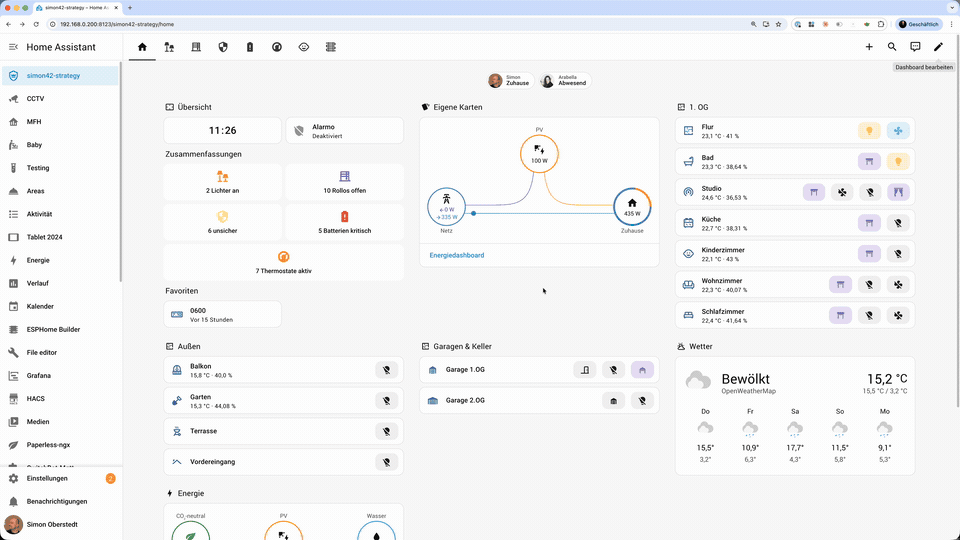
Task: Open a new browser tab
Action: coord(130,8)
